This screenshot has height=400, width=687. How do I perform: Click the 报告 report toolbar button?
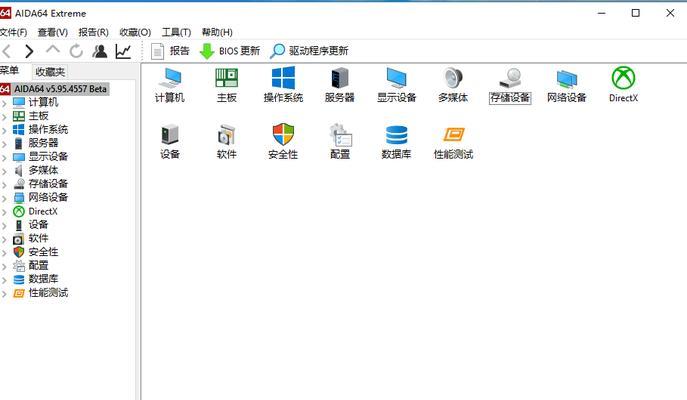point(170,51)
